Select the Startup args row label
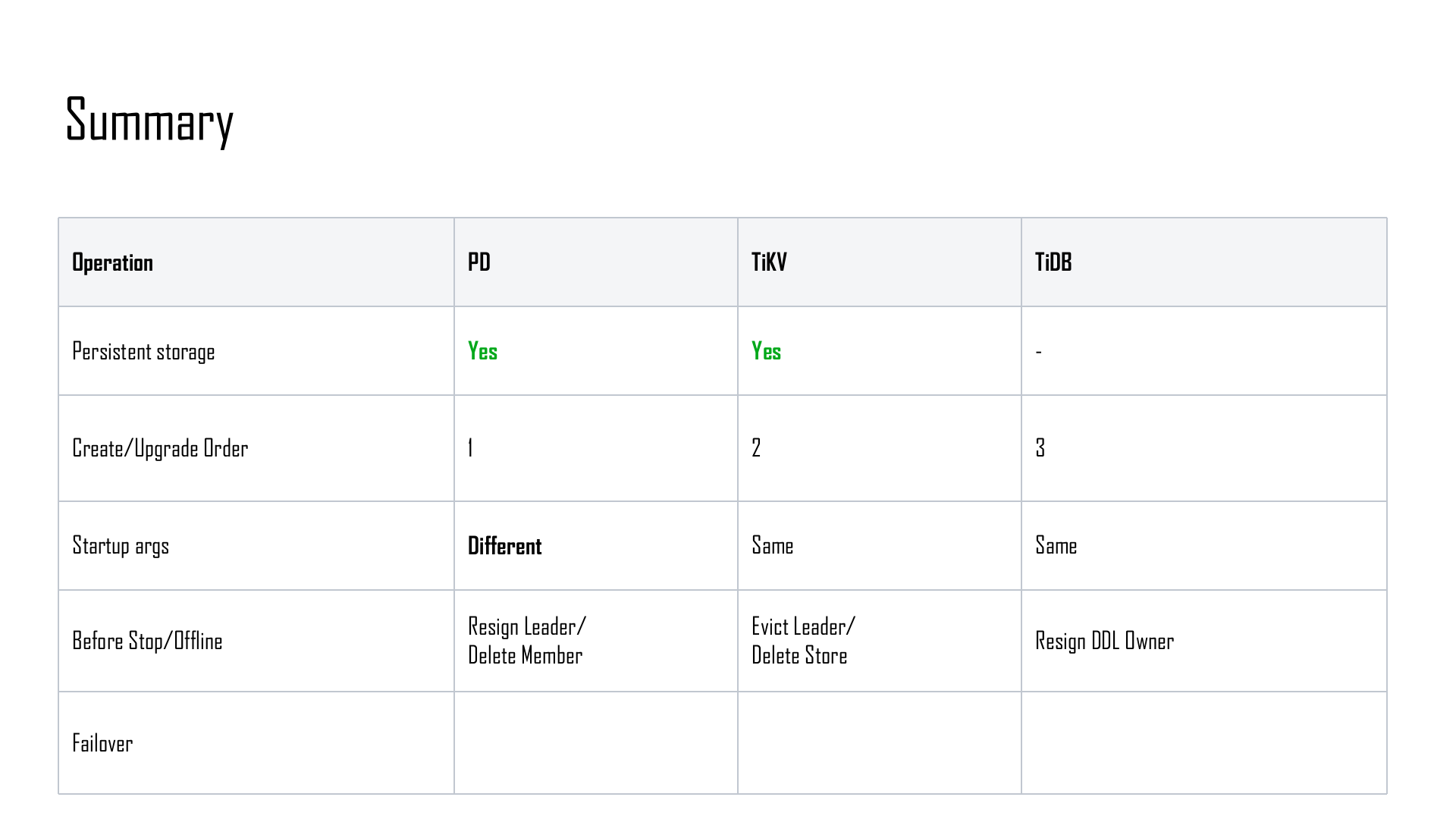This screenshot has width=1456, height=819. 121,546
